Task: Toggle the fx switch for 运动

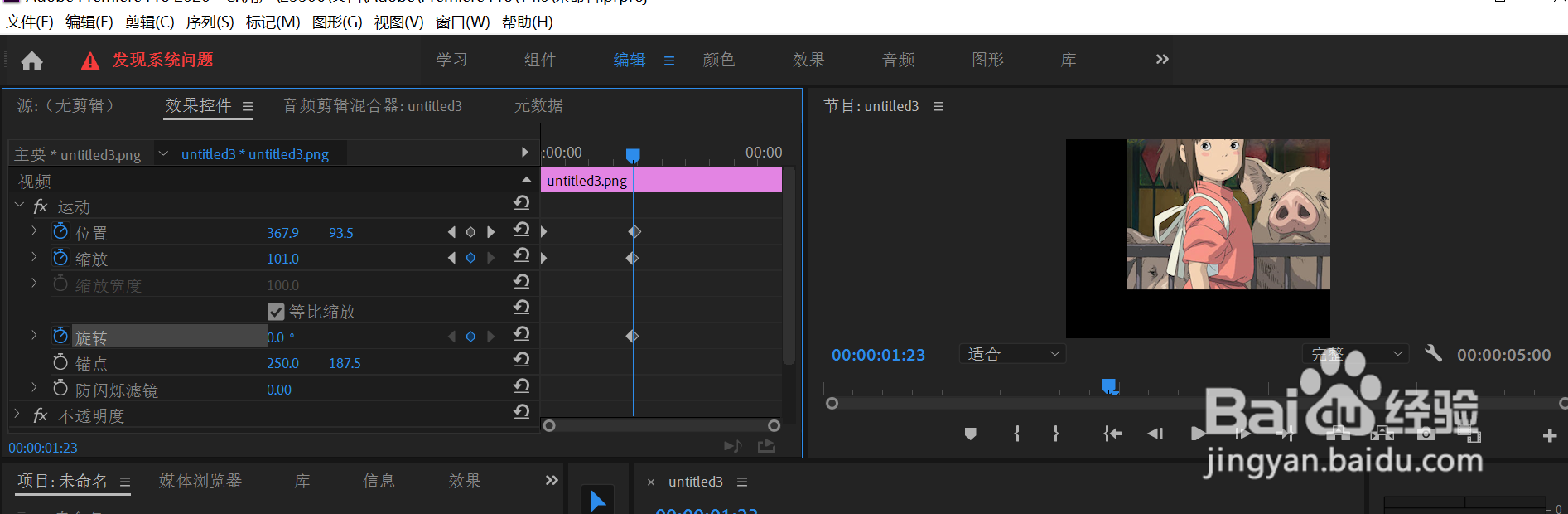Action: point(41,206)
